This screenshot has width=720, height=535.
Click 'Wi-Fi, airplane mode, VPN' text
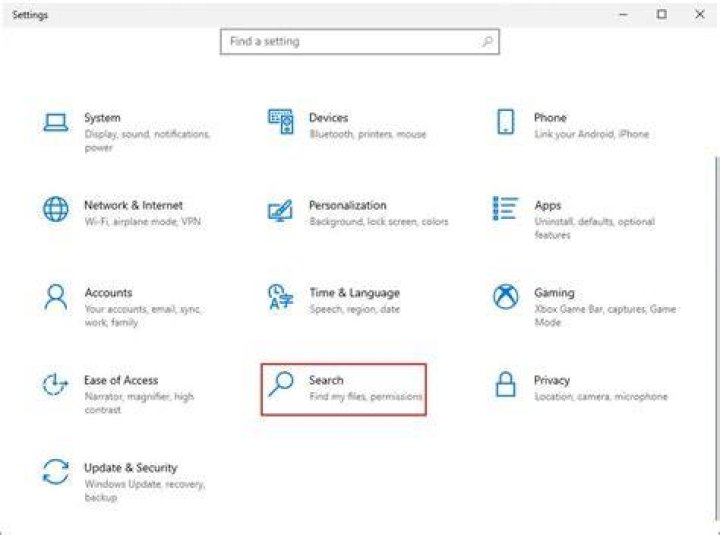(x=142, y=222)
